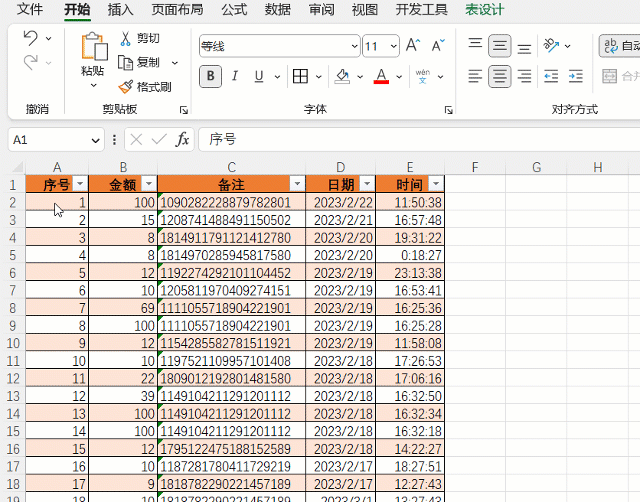The image size is (640, 502).
Task: Switch to the 视图 tab
Action: pyautogui.click(x=364, y=9)
